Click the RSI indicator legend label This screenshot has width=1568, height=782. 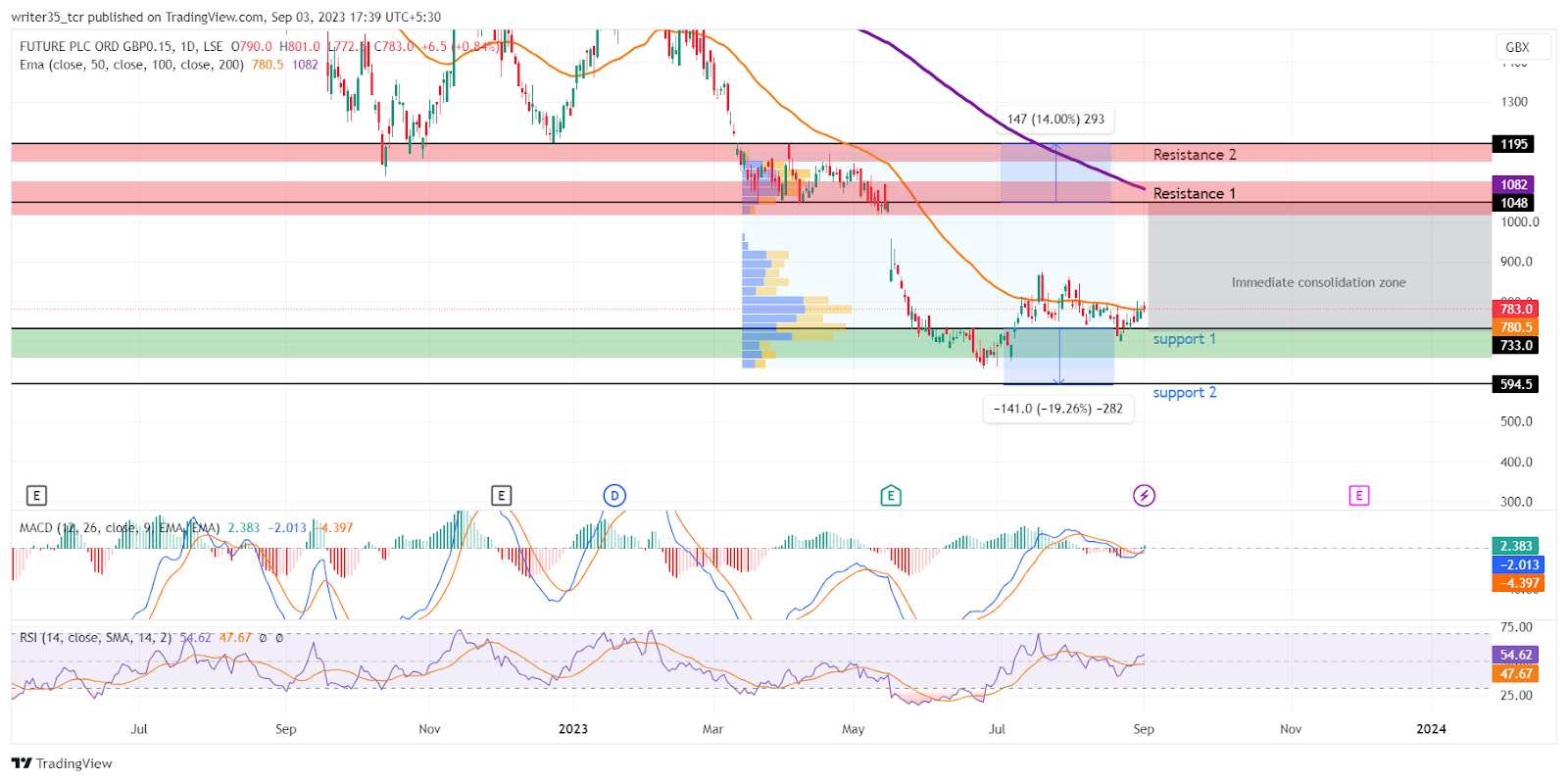95,637
